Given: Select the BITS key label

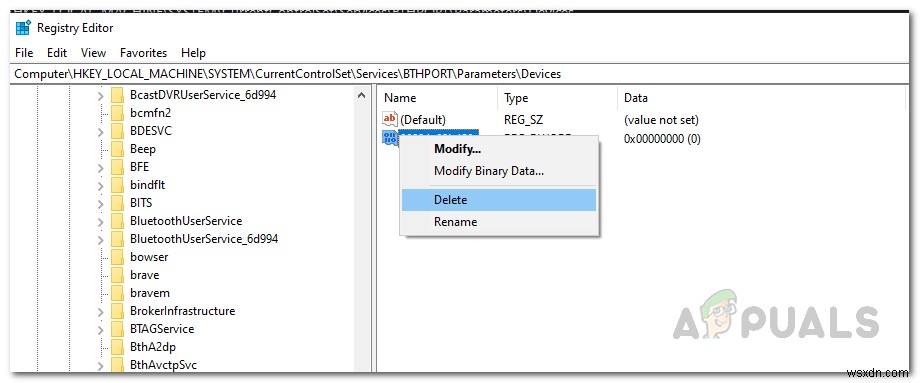Looking at the screenshot, I should click(x=141, y=204).
